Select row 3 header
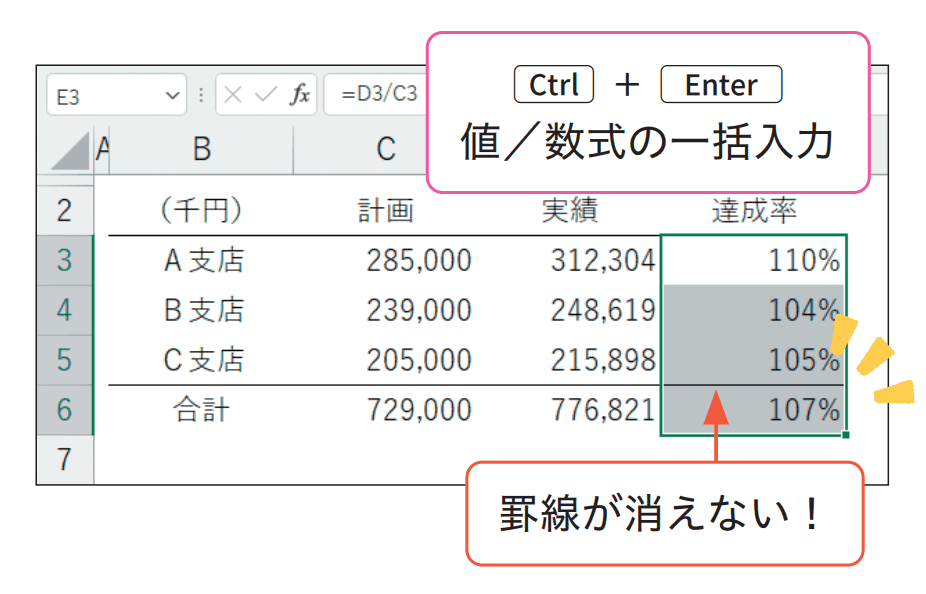926x594 pixels. tap(65, 260)
